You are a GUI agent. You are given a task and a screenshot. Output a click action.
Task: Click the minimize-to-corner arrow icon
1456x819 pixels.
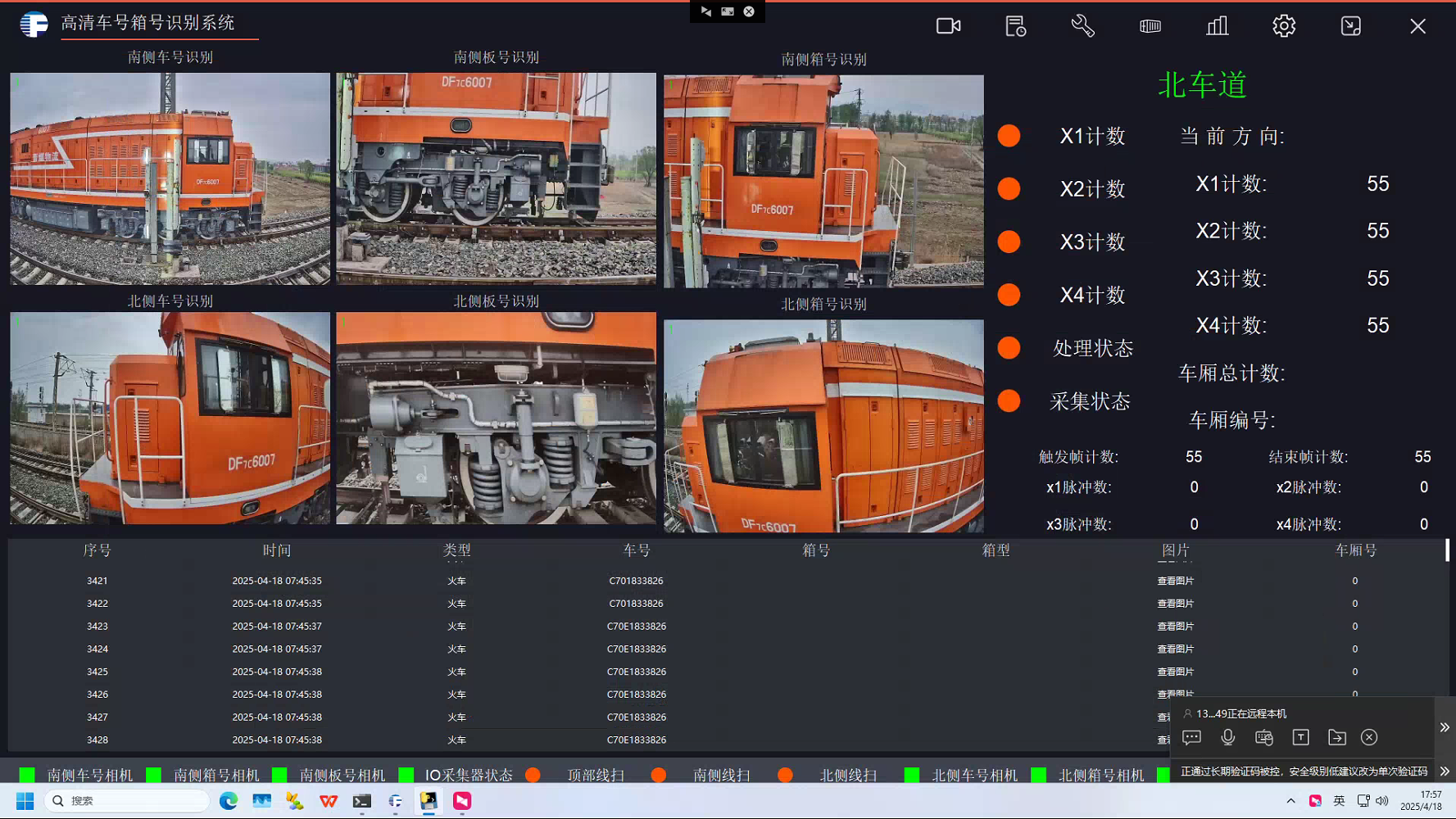point(1350,26)
